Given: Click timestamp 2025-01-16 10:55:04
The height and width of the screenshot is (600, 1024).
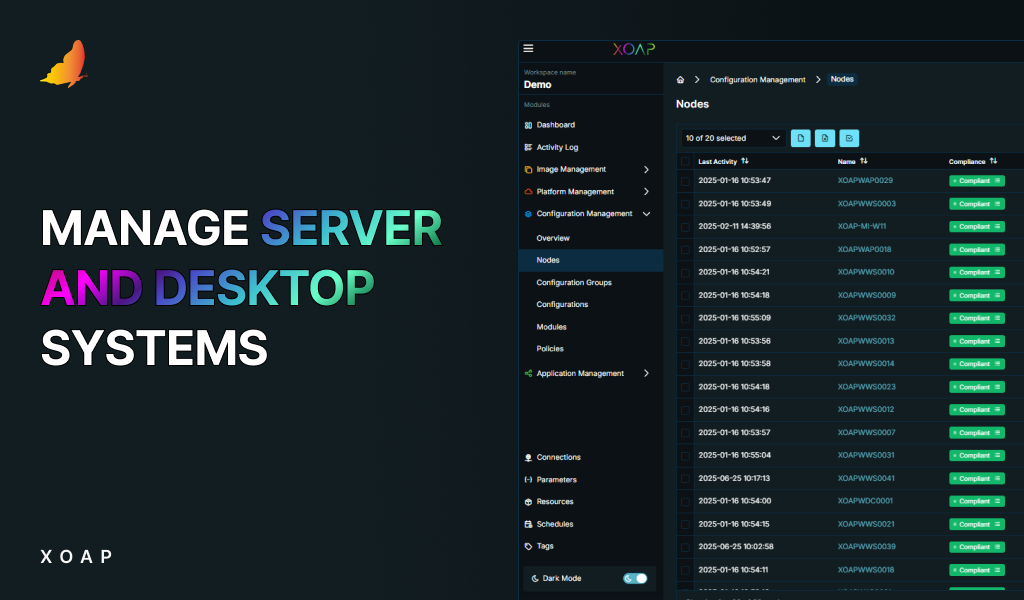Looking at the screenshot, I should [x=734, y=455].
